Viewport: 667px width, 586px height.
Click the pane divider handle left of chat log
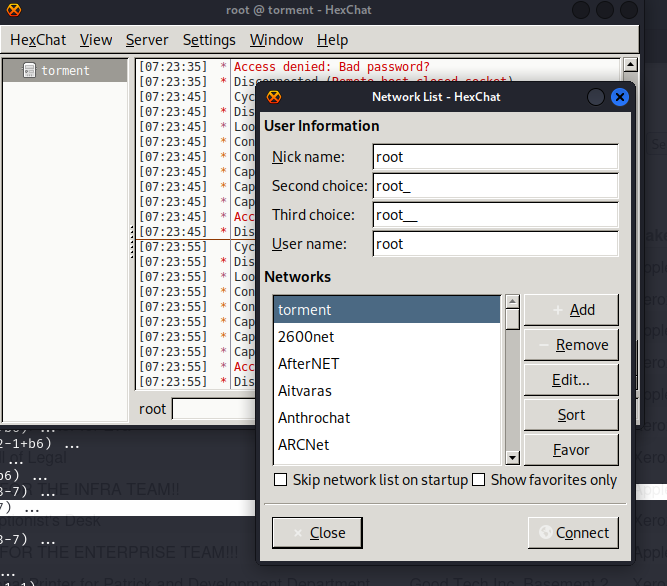132,242
